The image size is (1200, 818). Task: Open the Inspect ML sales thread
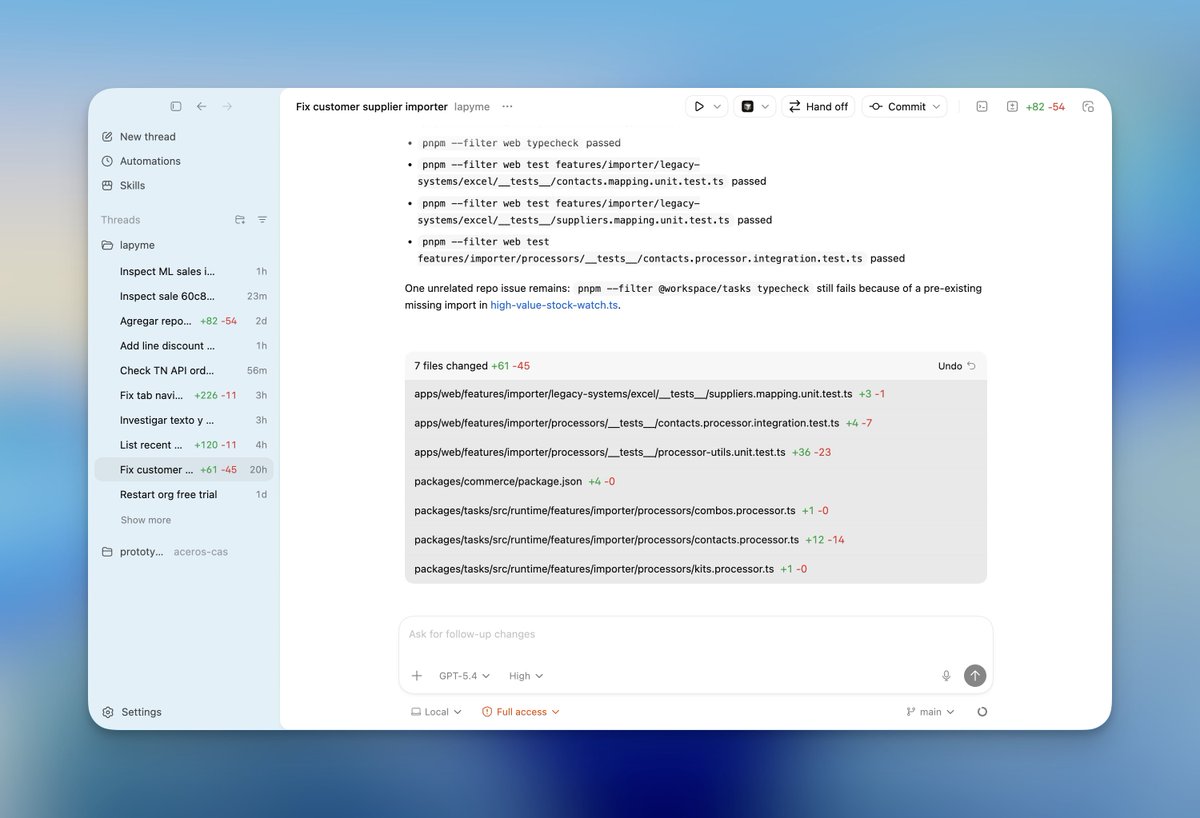pos(184,271)
